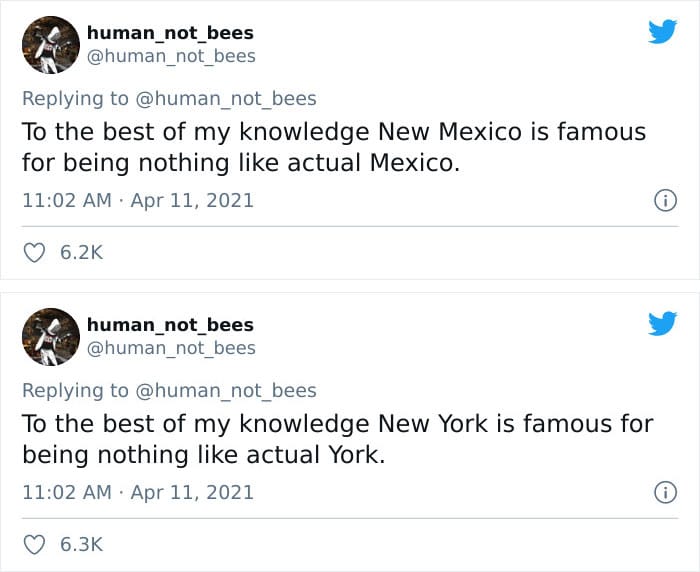Open timestamp of the New York tweet
Viewport: 700px width, 572px height.
(138, 492)
